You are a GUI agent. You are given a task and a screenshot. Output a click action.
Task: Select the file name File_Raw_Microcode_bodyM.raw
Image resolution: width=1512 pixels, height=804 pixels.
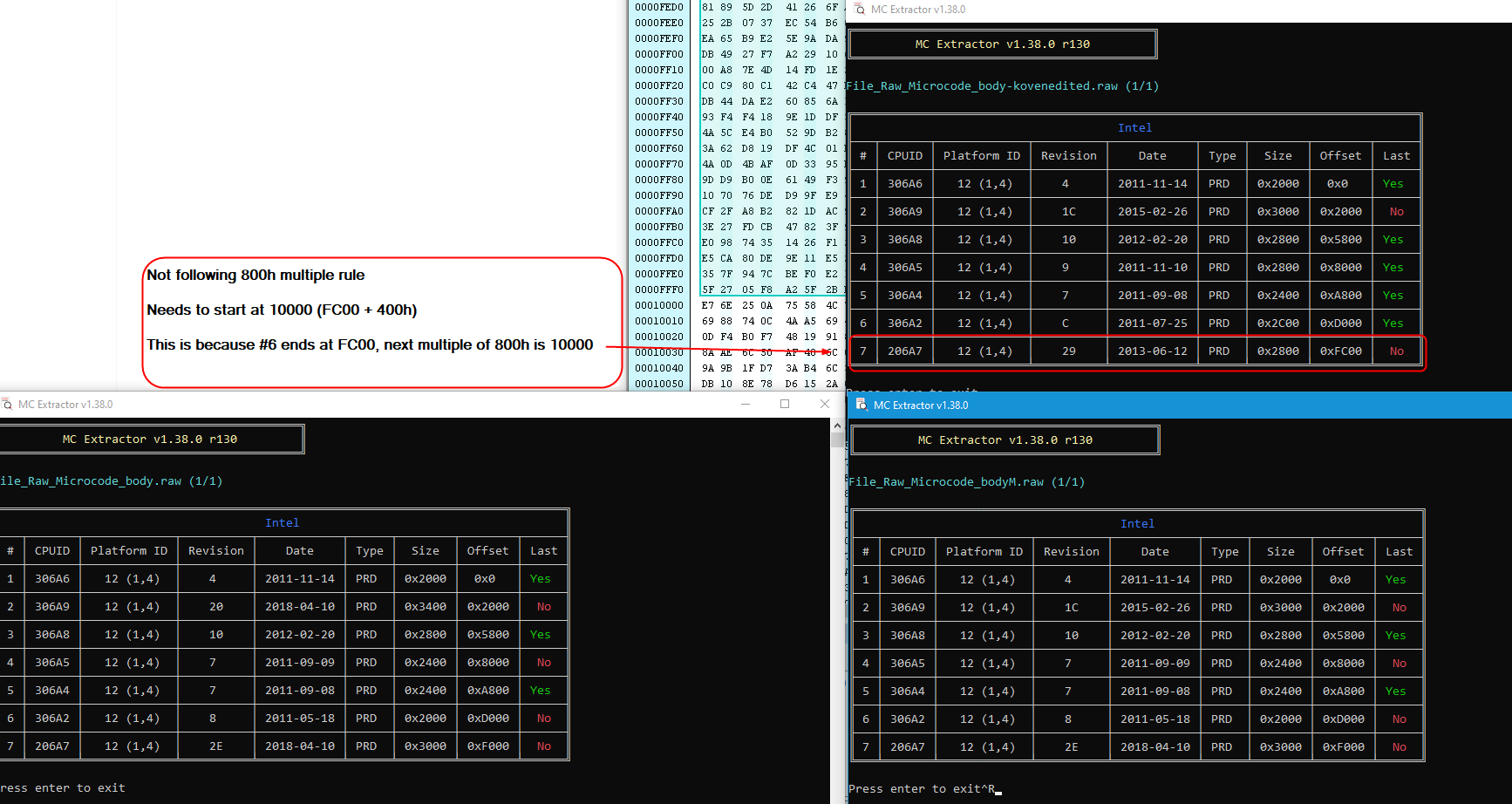(946, 481)
